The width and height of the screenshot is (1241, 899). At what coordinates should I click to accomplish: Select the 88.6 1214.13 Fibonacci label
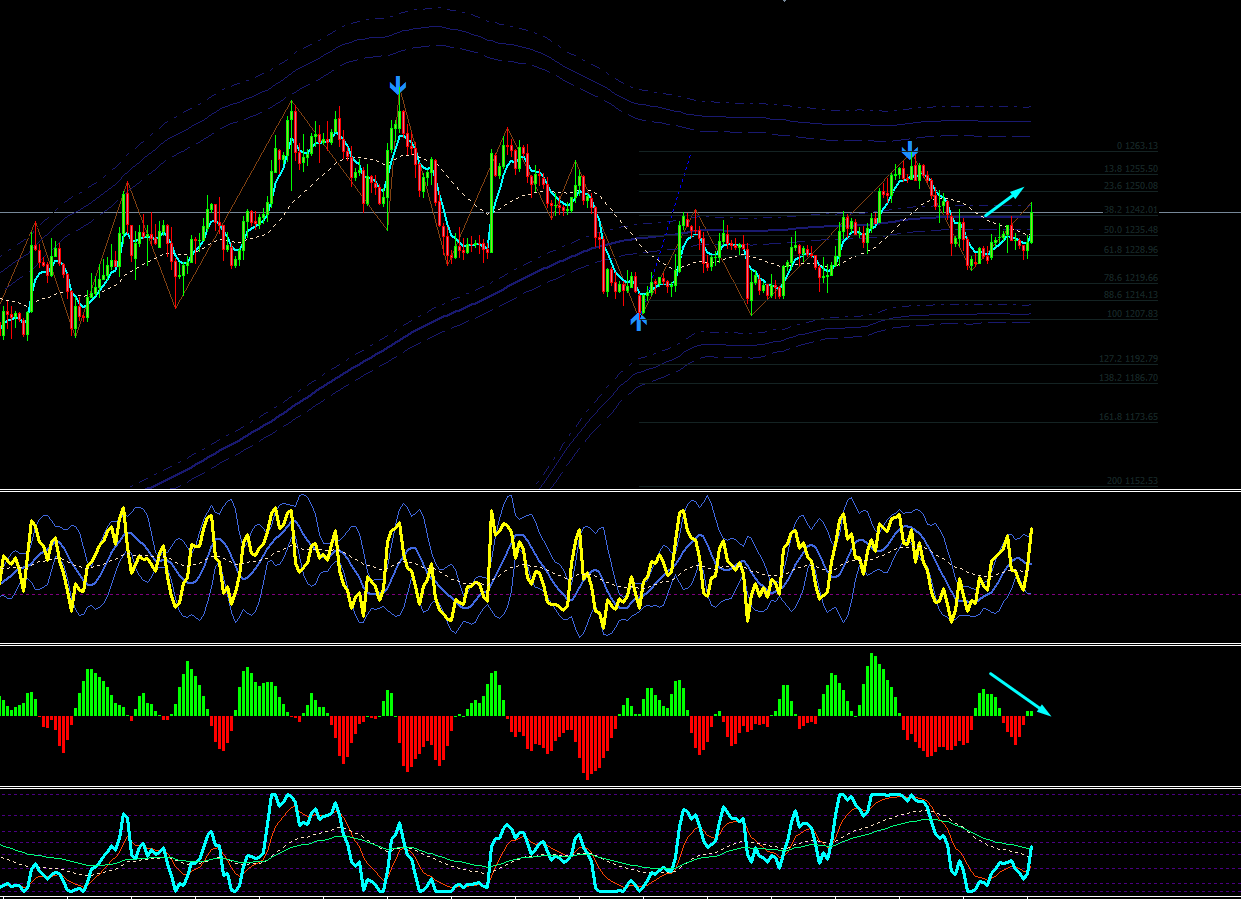pyautogui.click(x=1131, y=295)
